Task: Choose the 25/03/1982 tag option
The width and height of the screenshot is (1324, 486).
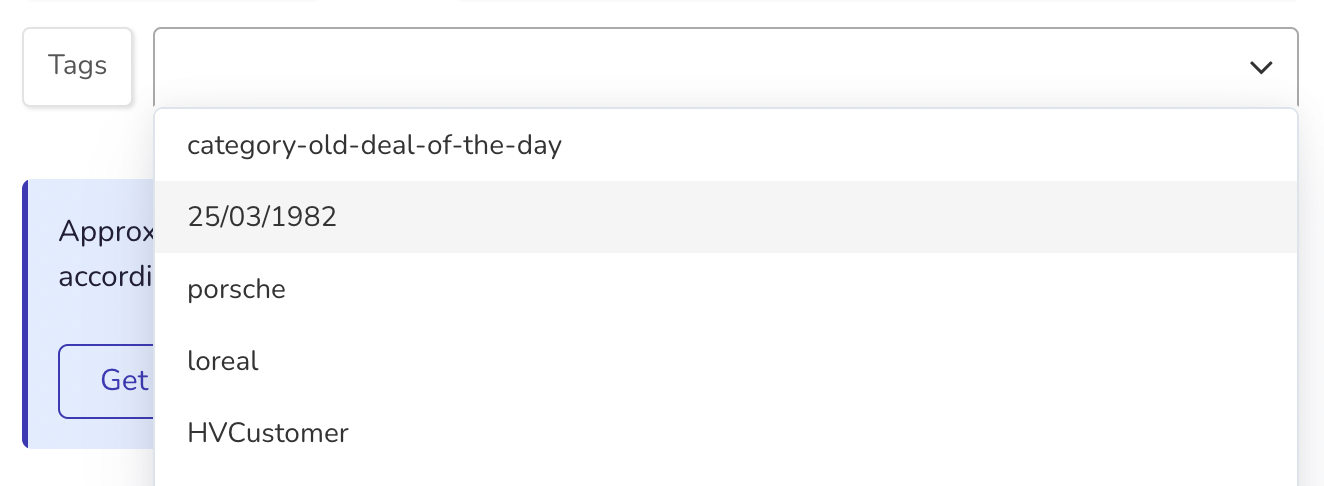Action: coord(262,217)
